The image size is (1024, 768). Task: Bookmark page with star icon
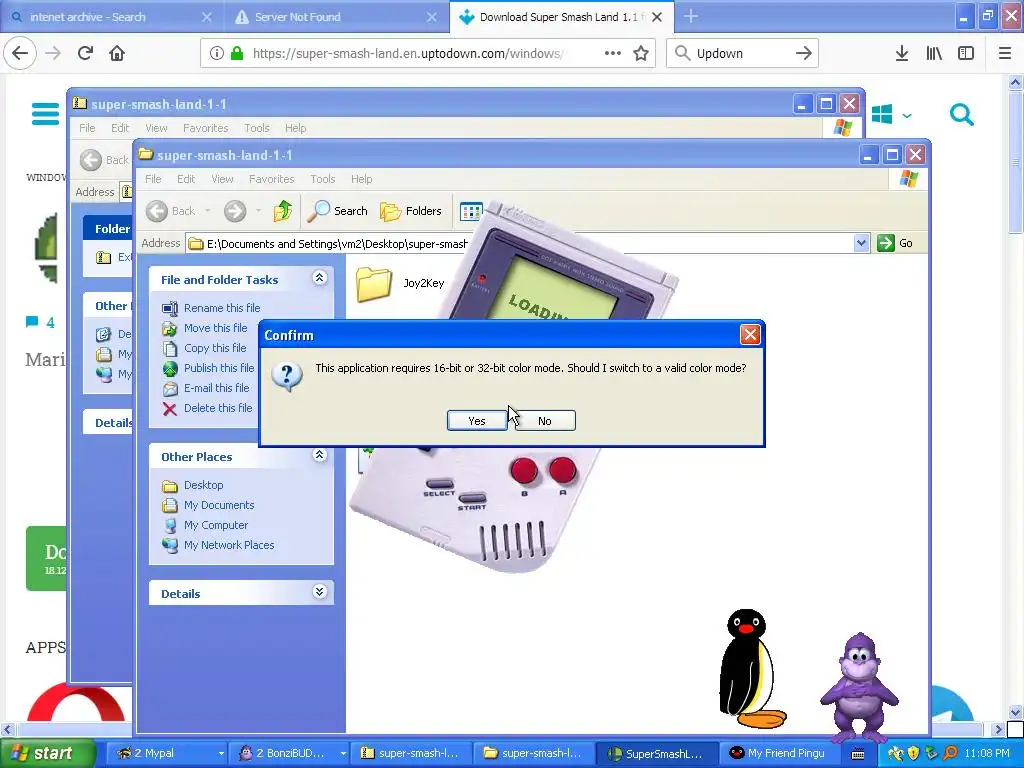coord(641,54)
